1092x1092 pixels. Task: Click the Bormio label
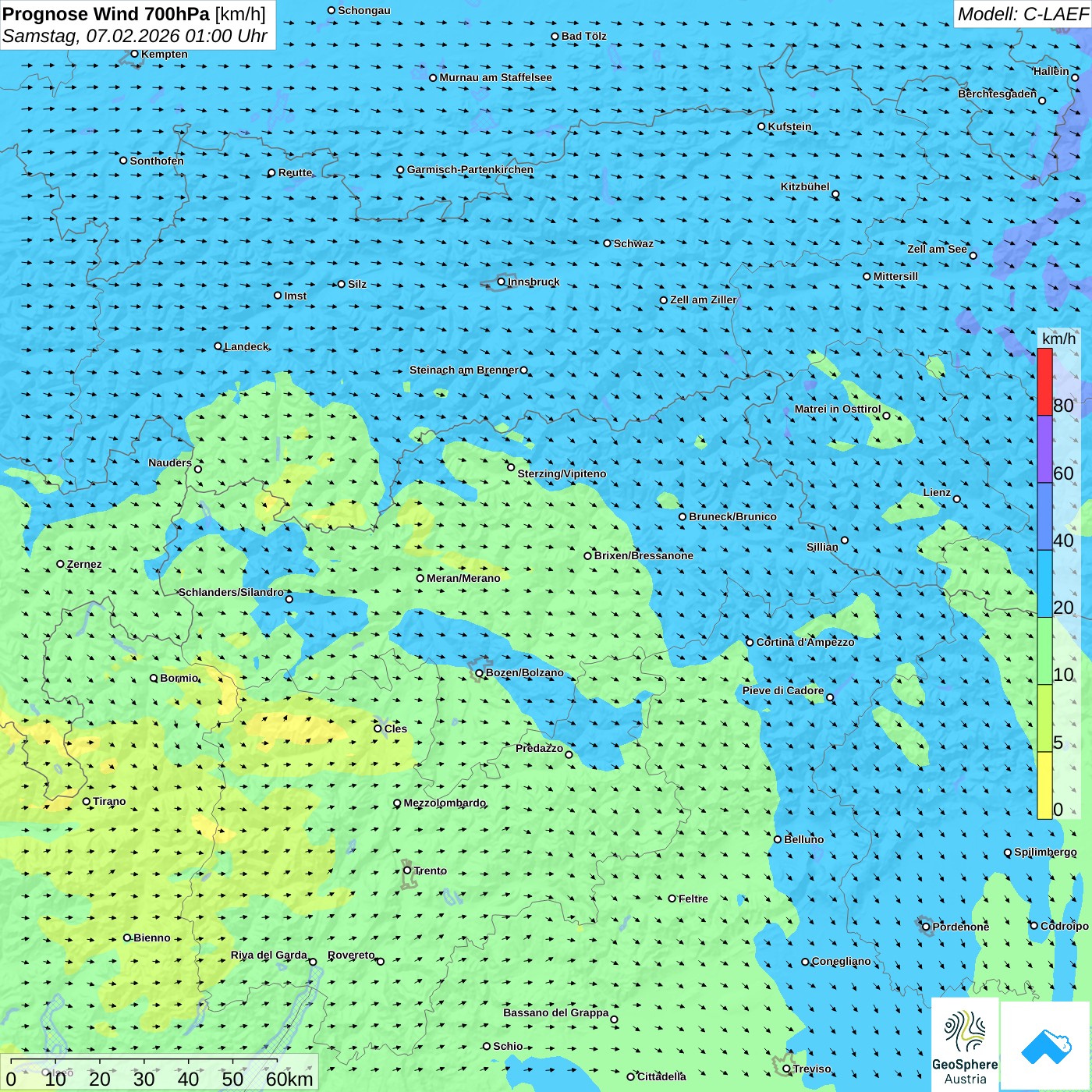click(x=179, y=678)
